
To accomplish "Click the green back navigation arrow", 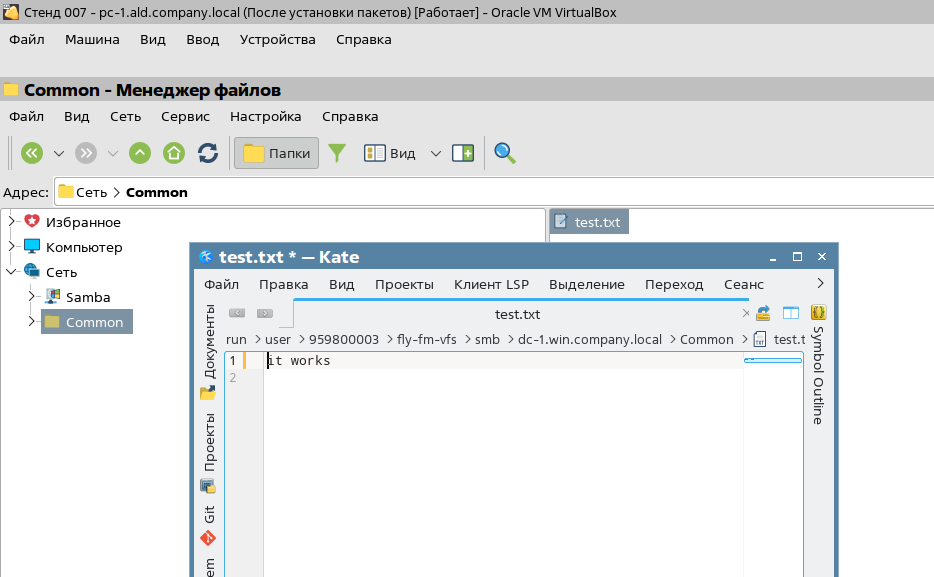I will pos(32,153).
